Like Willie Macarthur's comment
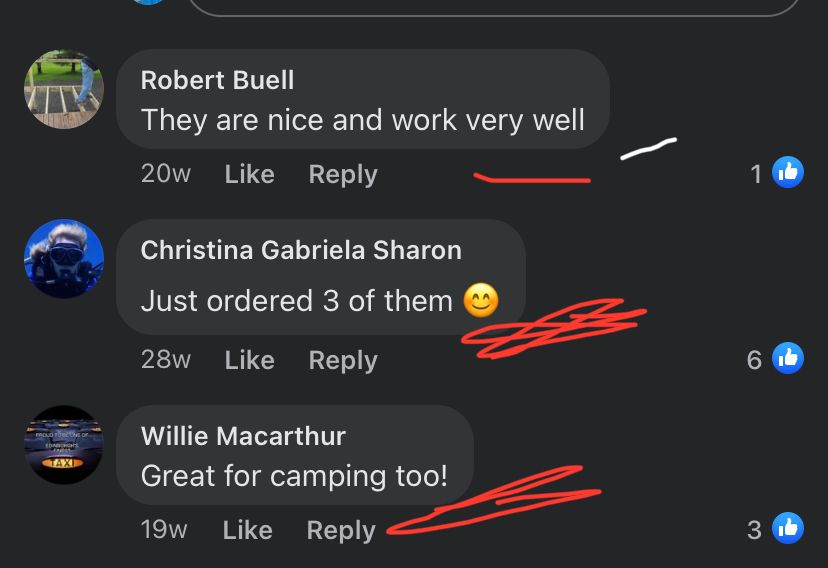Viewport: 828px width, 568px height. coord(248,529)
